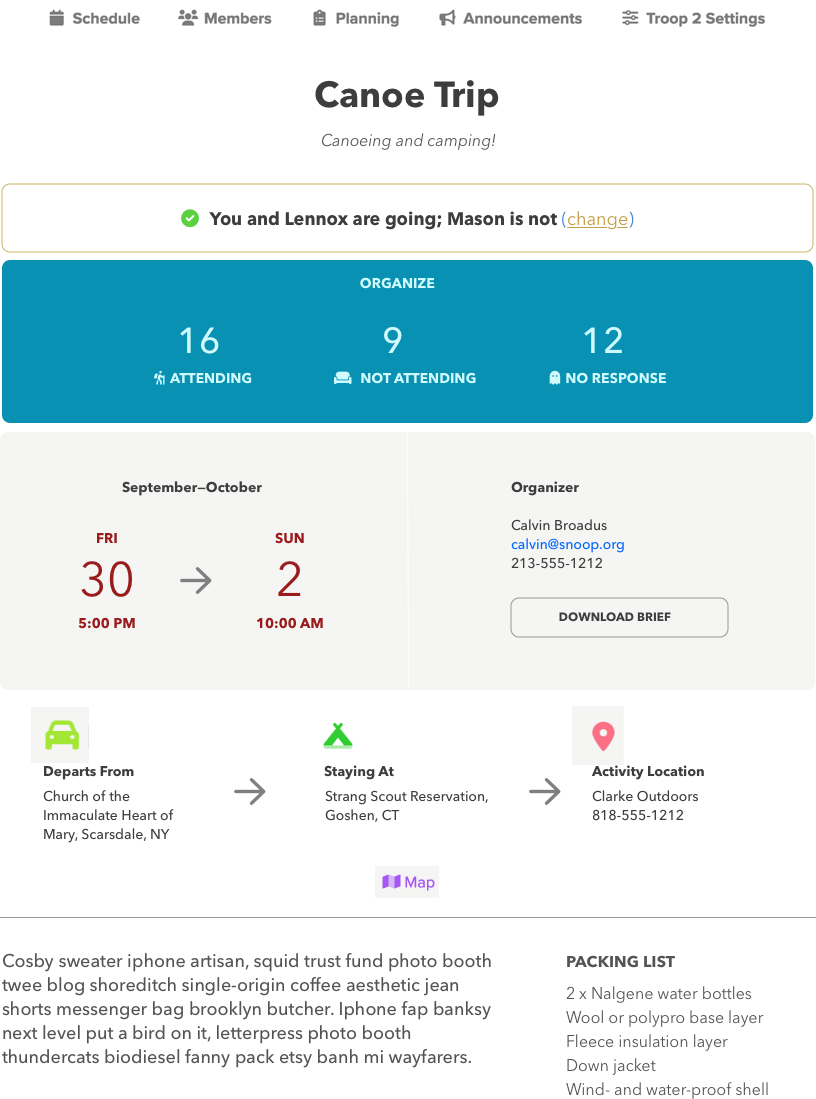
Task: Go to the Members page
Action: 224,18
